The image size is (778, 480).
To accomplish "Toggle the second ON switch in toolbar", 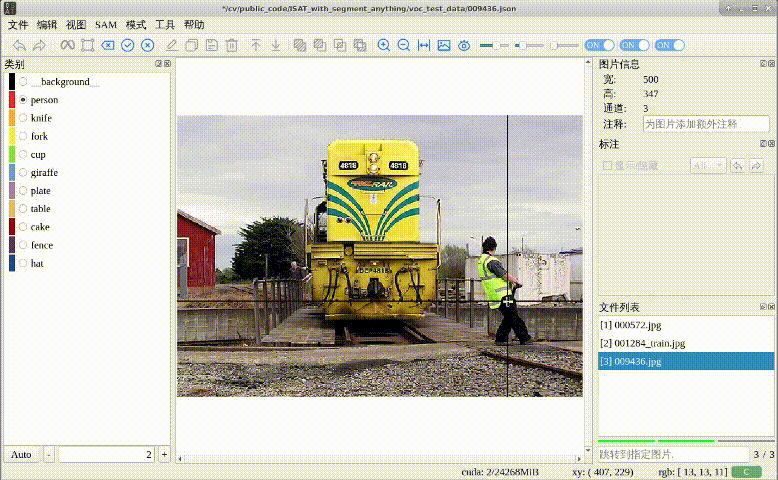I will [x=635, y=45].
